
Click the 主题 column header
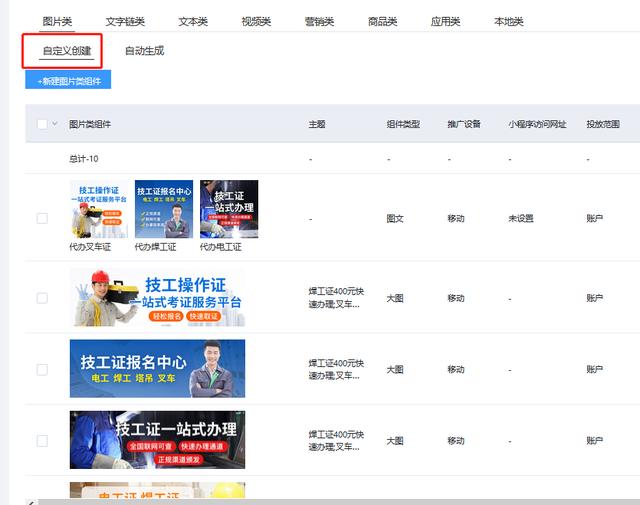click(x=317, y=124)
